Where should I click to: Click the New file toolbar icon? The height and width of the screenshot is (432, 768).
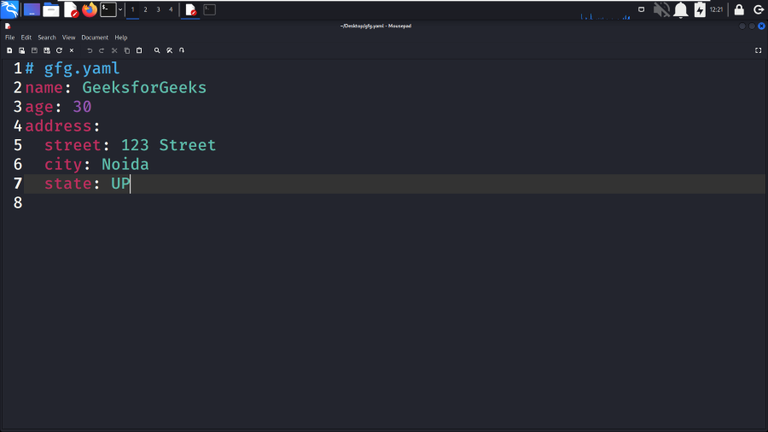(x=10, y=50)
